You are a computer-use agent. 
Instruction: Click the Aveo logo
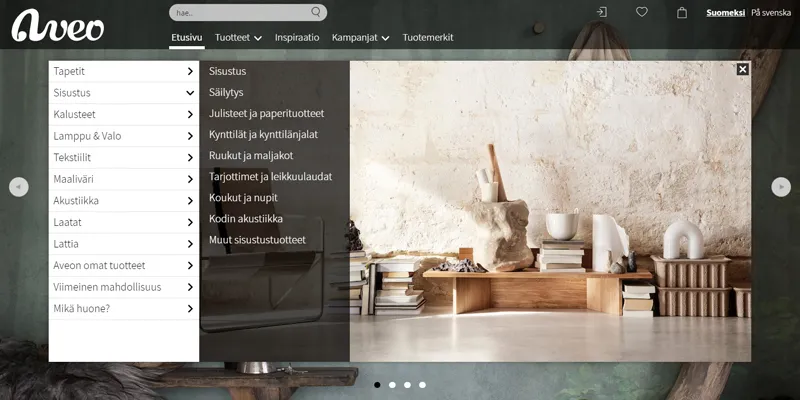57,24
